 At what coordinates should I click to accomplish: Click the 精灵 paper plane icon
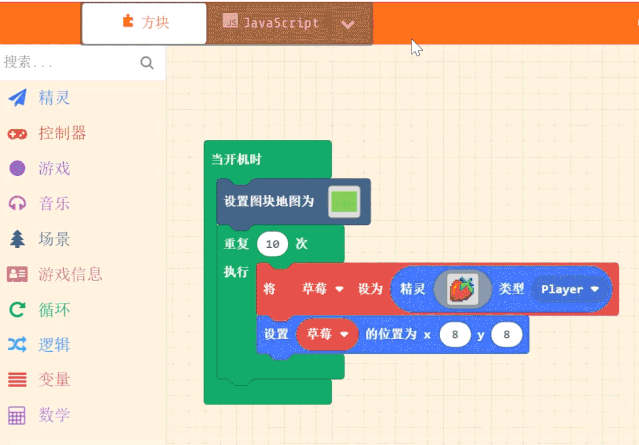click(x=18, y=98)
